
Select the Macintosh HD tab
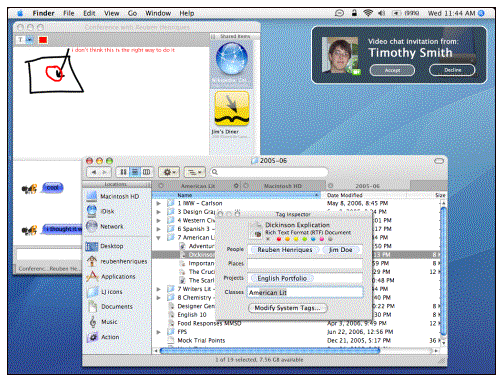tap(283, 186)
